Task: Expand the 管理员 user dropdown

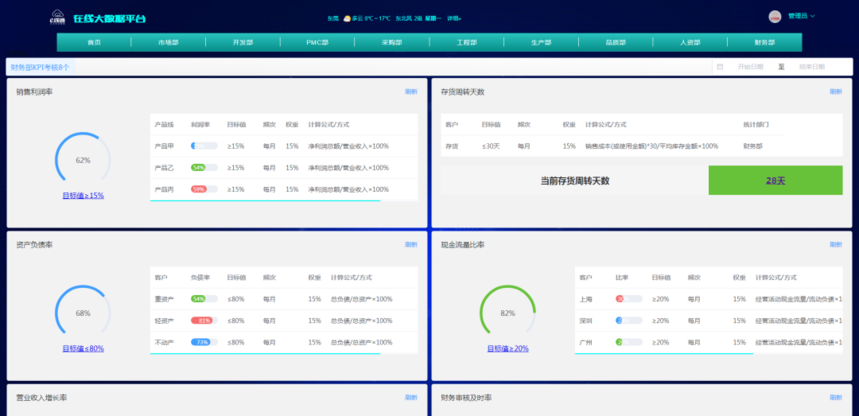Action: coord(802,16)
